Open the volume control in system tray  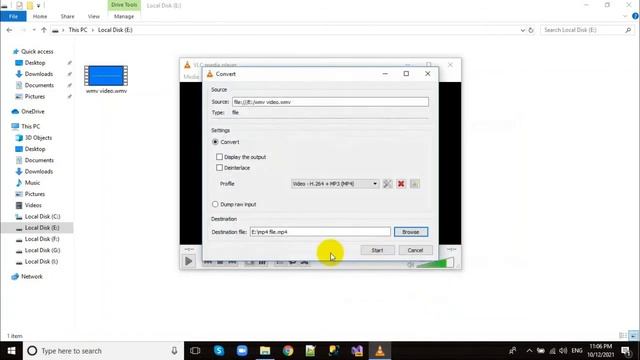tap(563, 351)
